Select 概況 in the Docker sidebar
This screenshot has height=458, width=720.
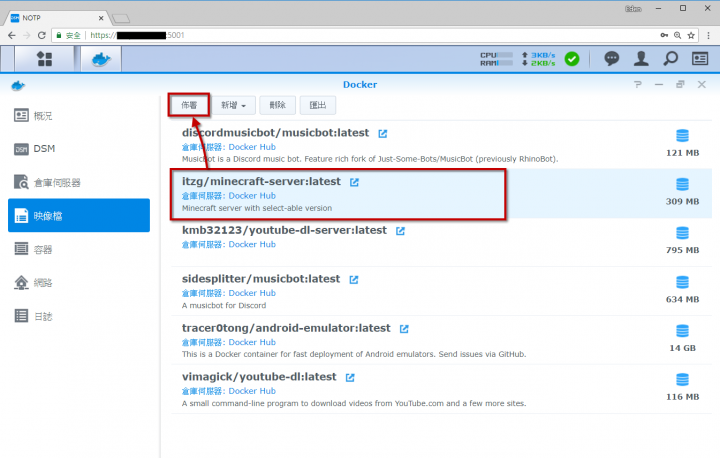tap(79, 116)
